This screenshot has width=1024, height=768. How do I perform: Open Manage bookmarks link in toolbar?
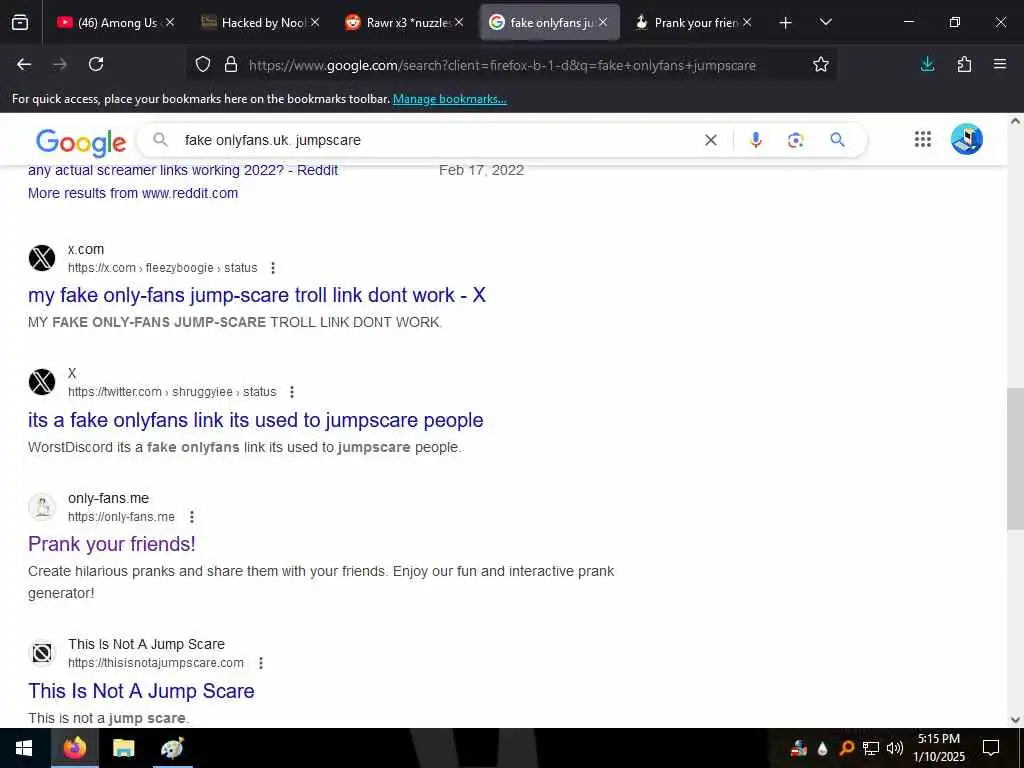pos(449,99)
